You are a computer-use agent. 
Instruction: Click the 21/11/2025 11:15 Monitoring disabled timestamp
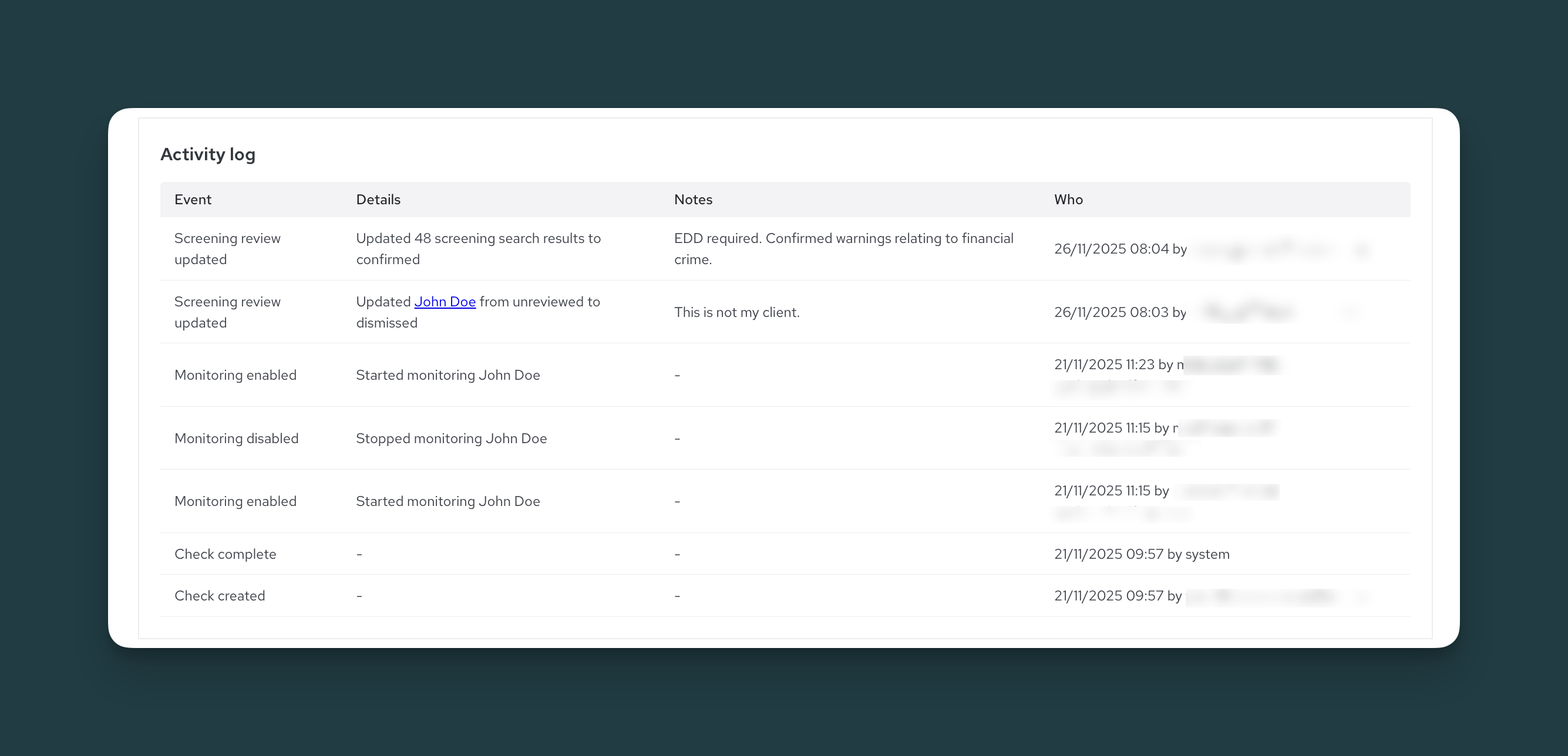click(1102, 427)
